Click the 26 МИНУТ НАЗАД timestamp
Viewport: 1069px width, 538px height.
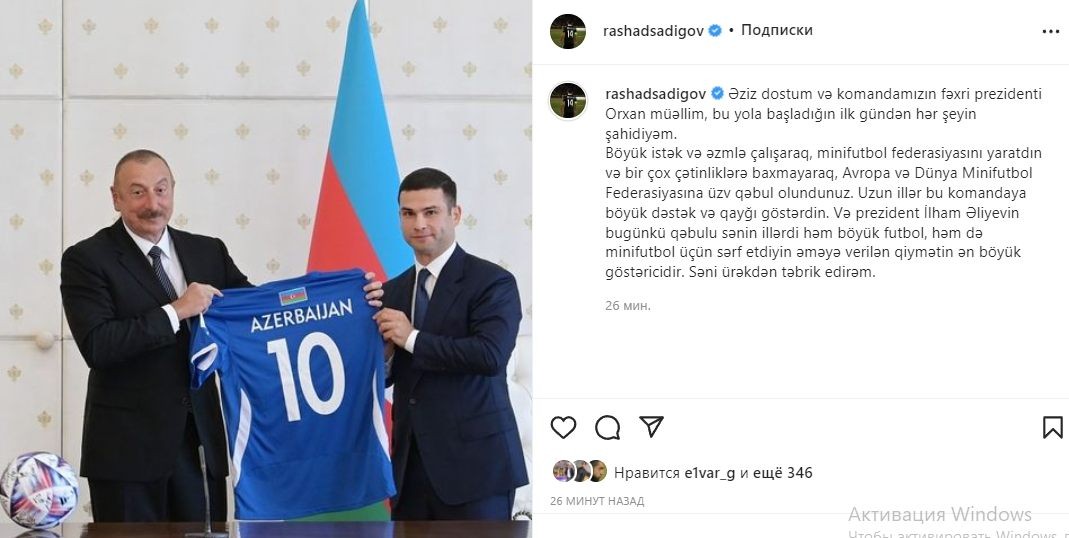(x=597, y=501)
